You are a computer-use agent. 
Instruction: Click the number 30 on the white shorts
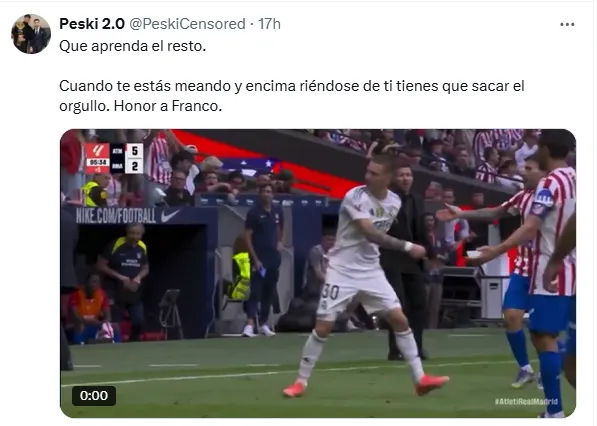(x=330, y=292)
